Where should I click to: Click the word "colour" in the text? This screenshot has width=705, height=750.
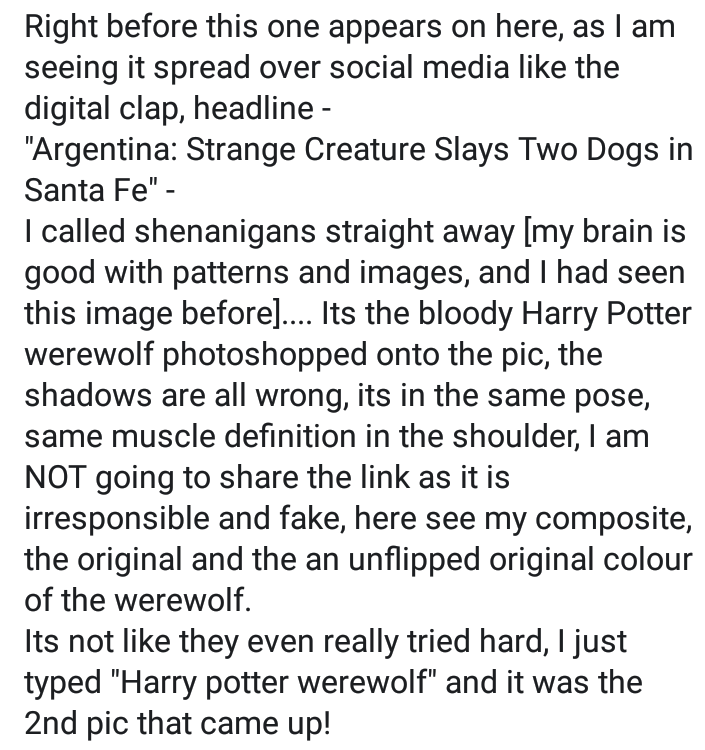click(637, 562)
